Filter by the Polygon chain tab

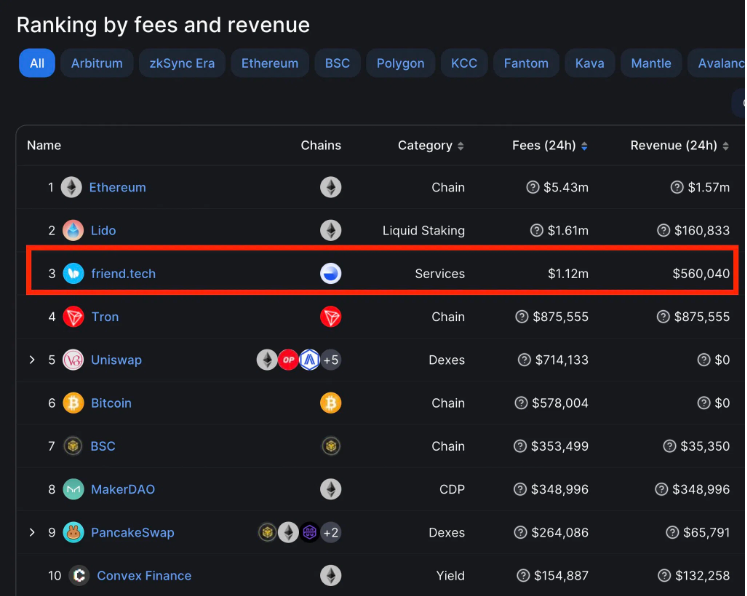400,63
